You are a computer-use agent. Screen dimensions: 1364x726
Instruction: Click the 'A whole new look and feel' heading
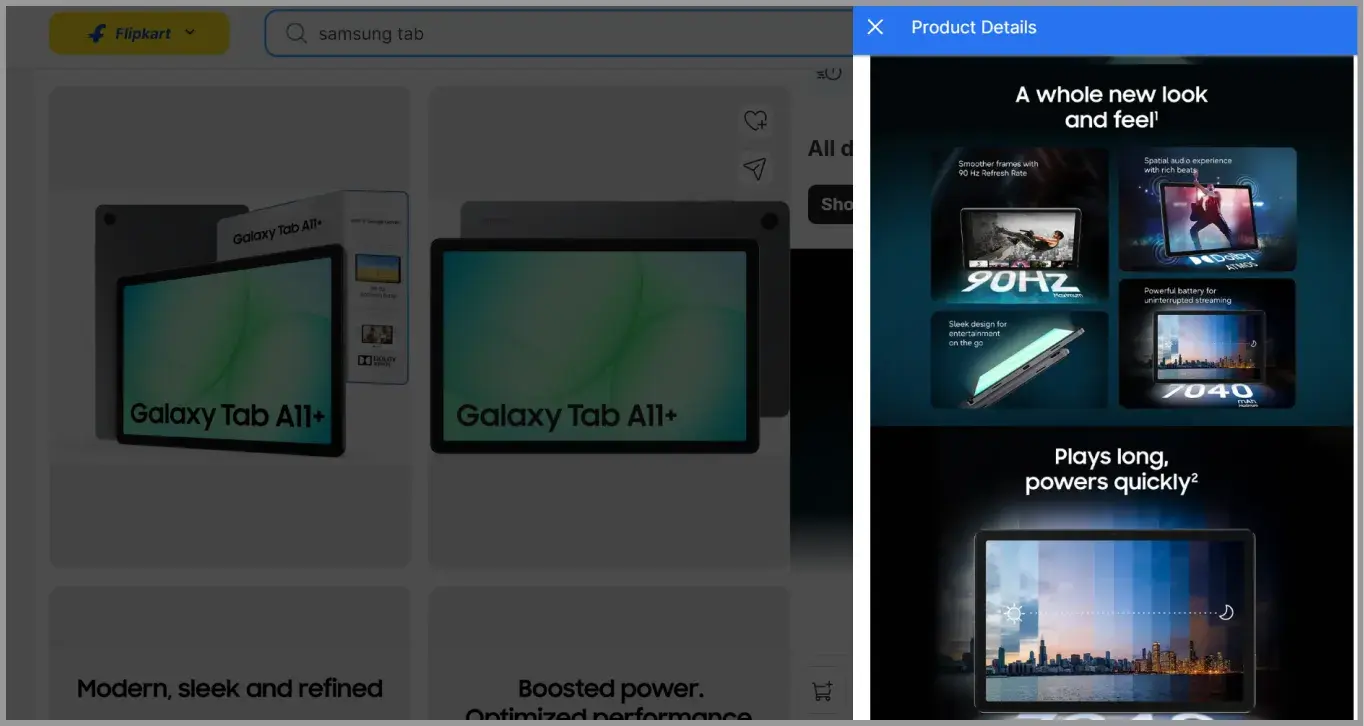[x=1111, y=107]
